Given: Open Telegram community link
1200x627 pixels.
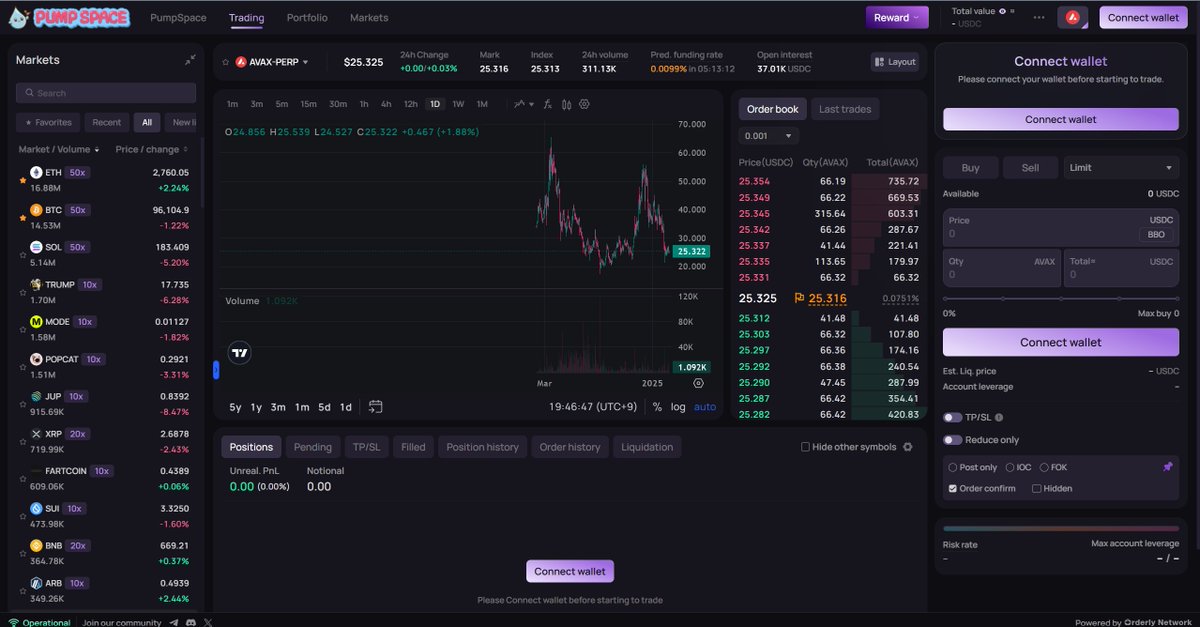Looking at the screenshot, I should click(174, 622).
